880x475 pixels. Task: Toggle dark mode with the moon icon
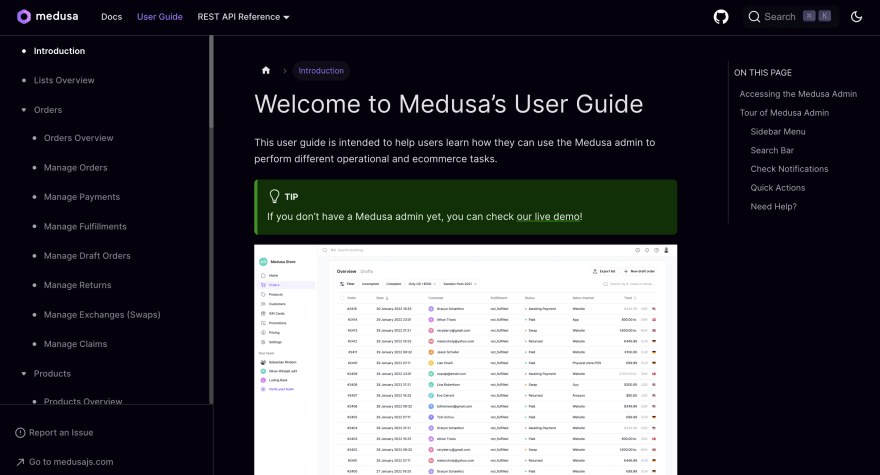pyautogui.click(x=856, y=17)
